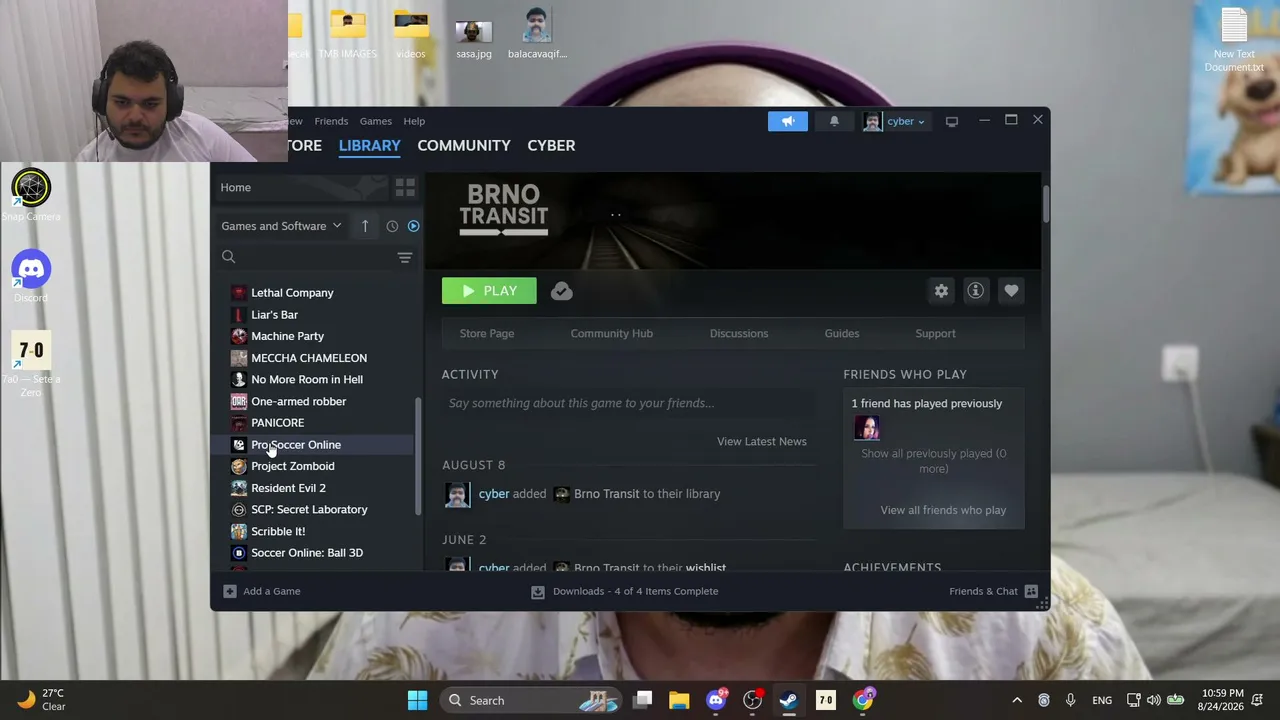
Task: Open the Community Hub link
Action: 611,333
